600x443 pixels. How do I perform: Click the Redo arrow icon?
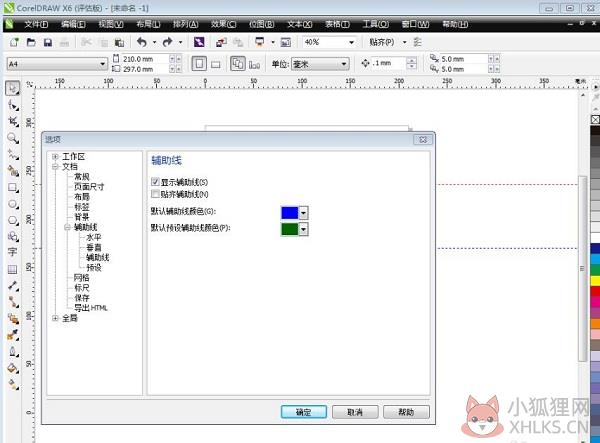click(168, 42)
